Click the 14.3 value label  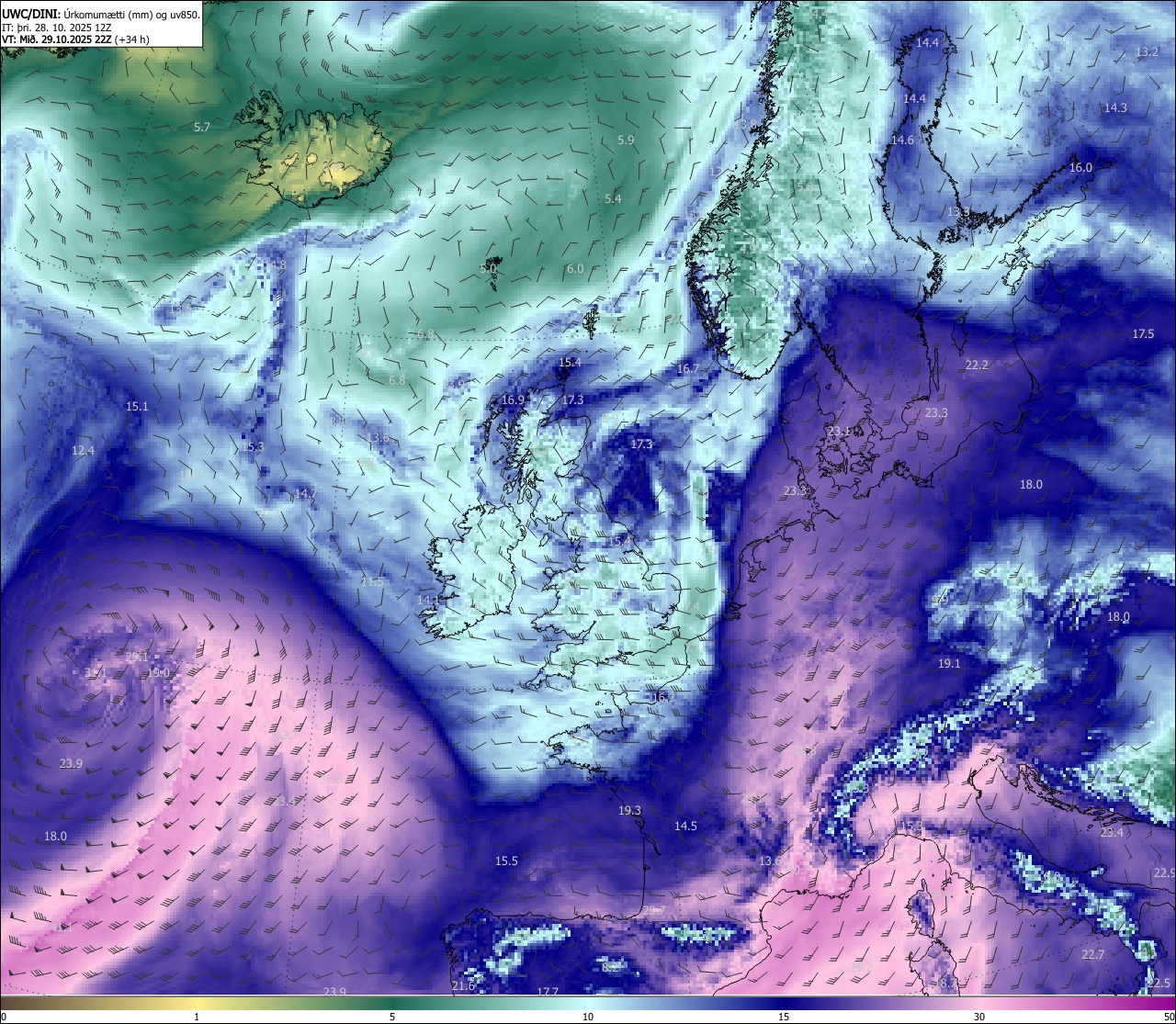(1115, 108)
